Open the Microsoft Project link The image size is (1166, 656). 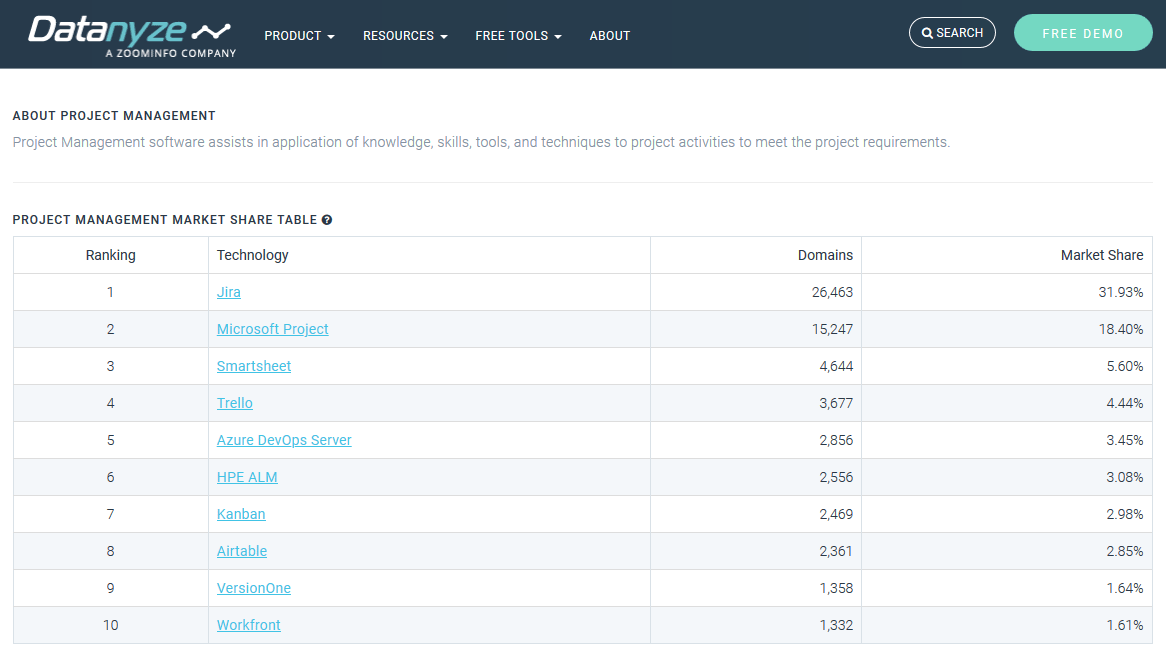[x=272, y=329]
